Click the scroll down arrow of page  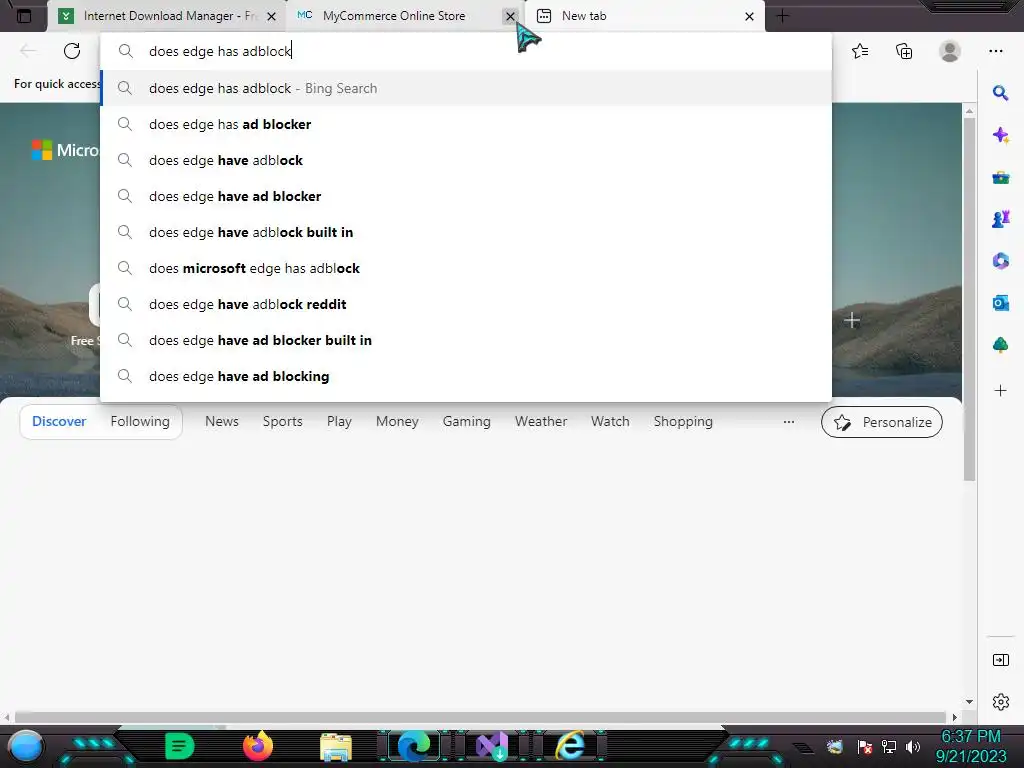(x=969, y=701)
